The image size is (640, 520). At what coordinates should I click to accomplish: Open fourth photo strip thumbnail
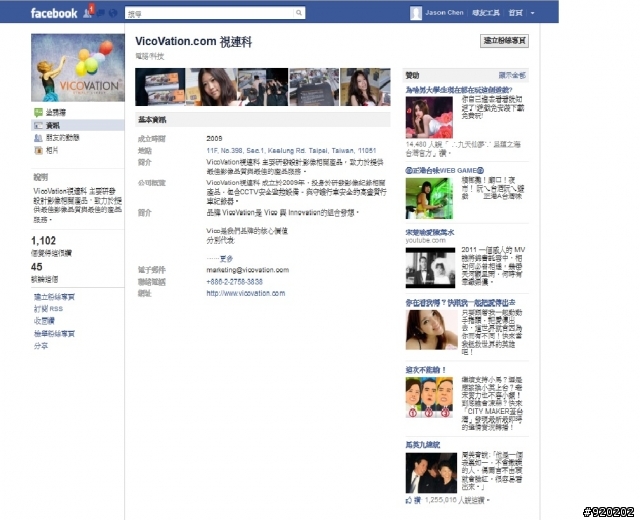coord(314,87)
